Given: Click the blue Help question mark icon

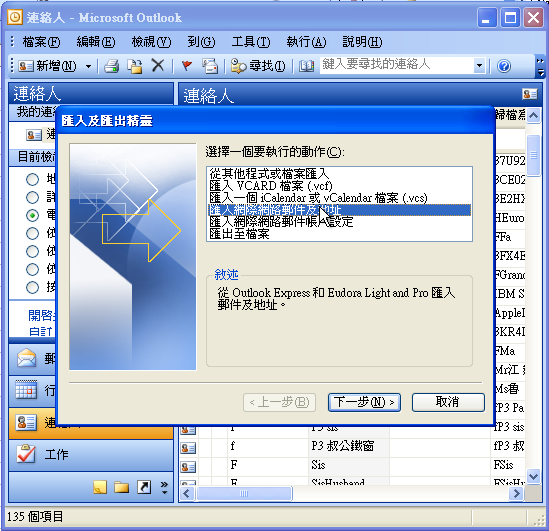Looking at the screenshot, I should [x=504, y=66].
